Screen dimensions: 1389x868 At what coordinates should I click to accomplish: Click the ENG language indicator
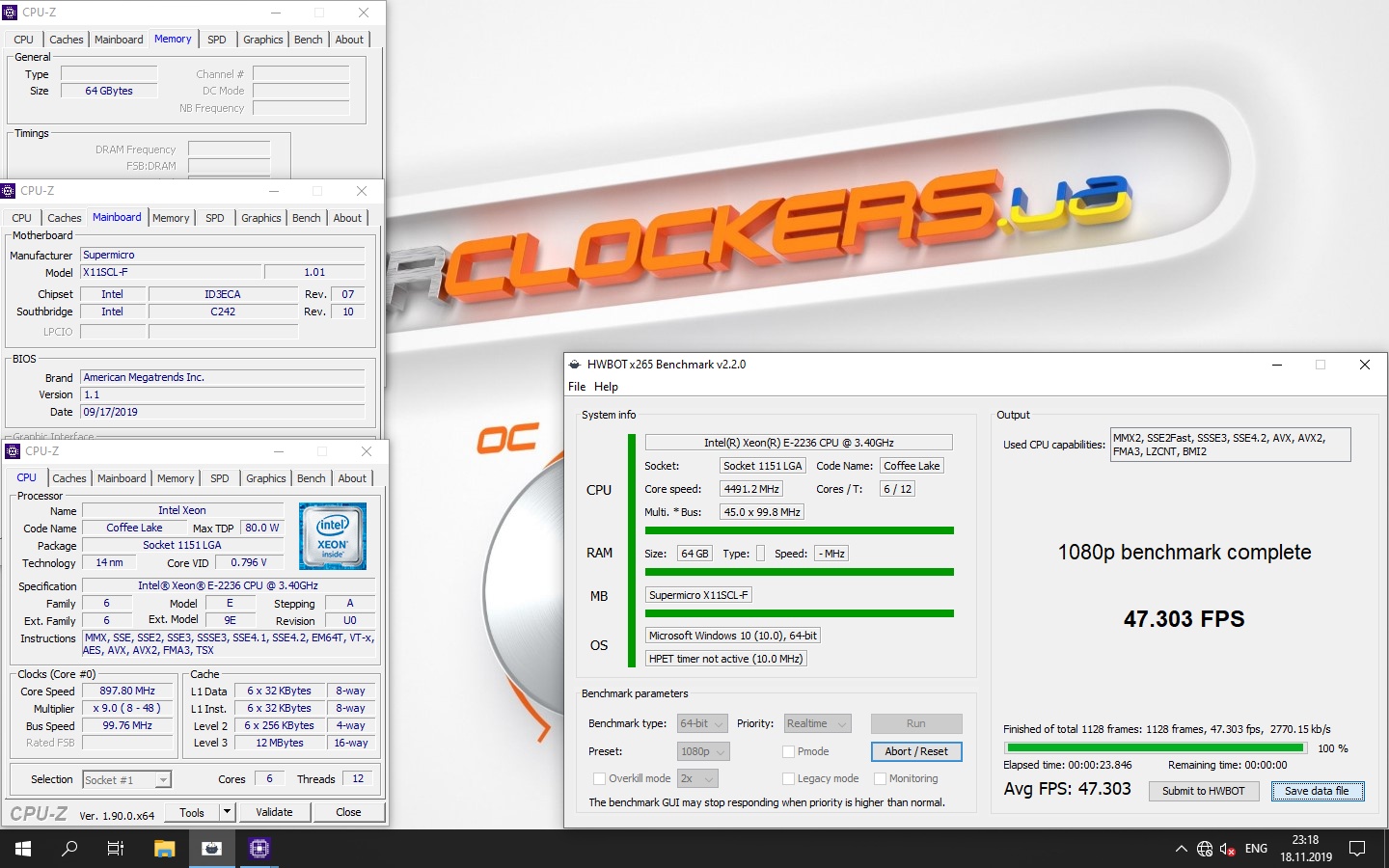pos(1256,849)
